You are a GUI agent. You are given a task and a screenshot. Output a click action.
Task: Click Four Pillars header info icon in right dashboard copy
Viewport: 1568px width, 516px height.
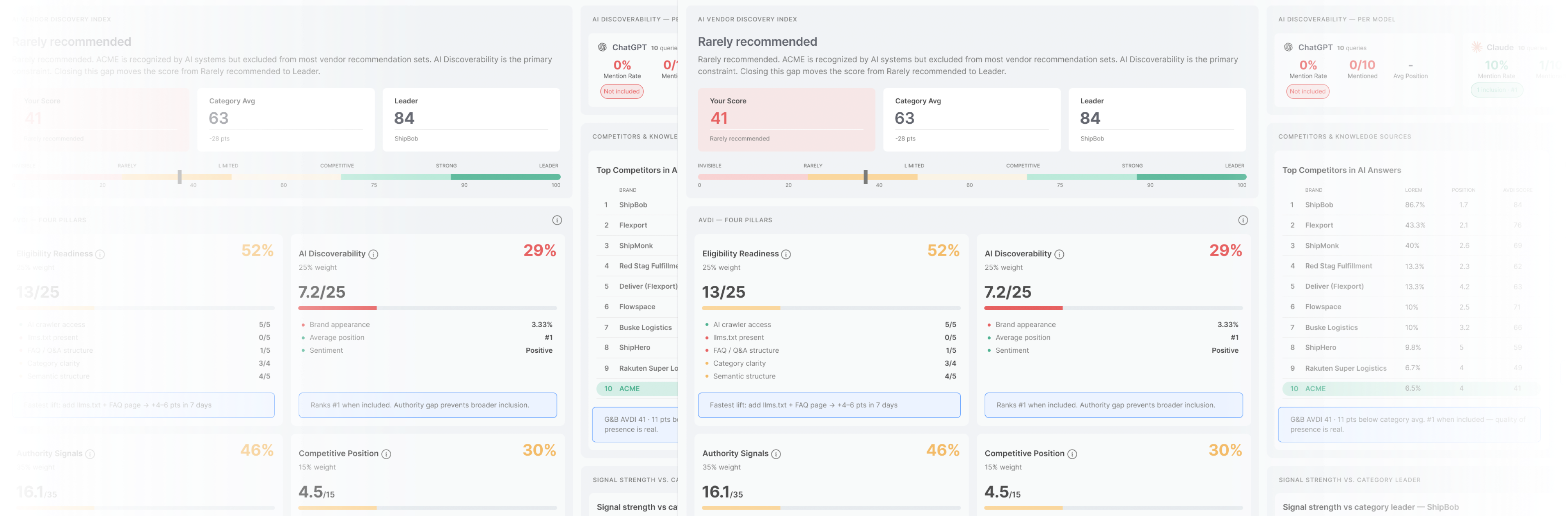pyautogui.click(x=1242, y=220)
